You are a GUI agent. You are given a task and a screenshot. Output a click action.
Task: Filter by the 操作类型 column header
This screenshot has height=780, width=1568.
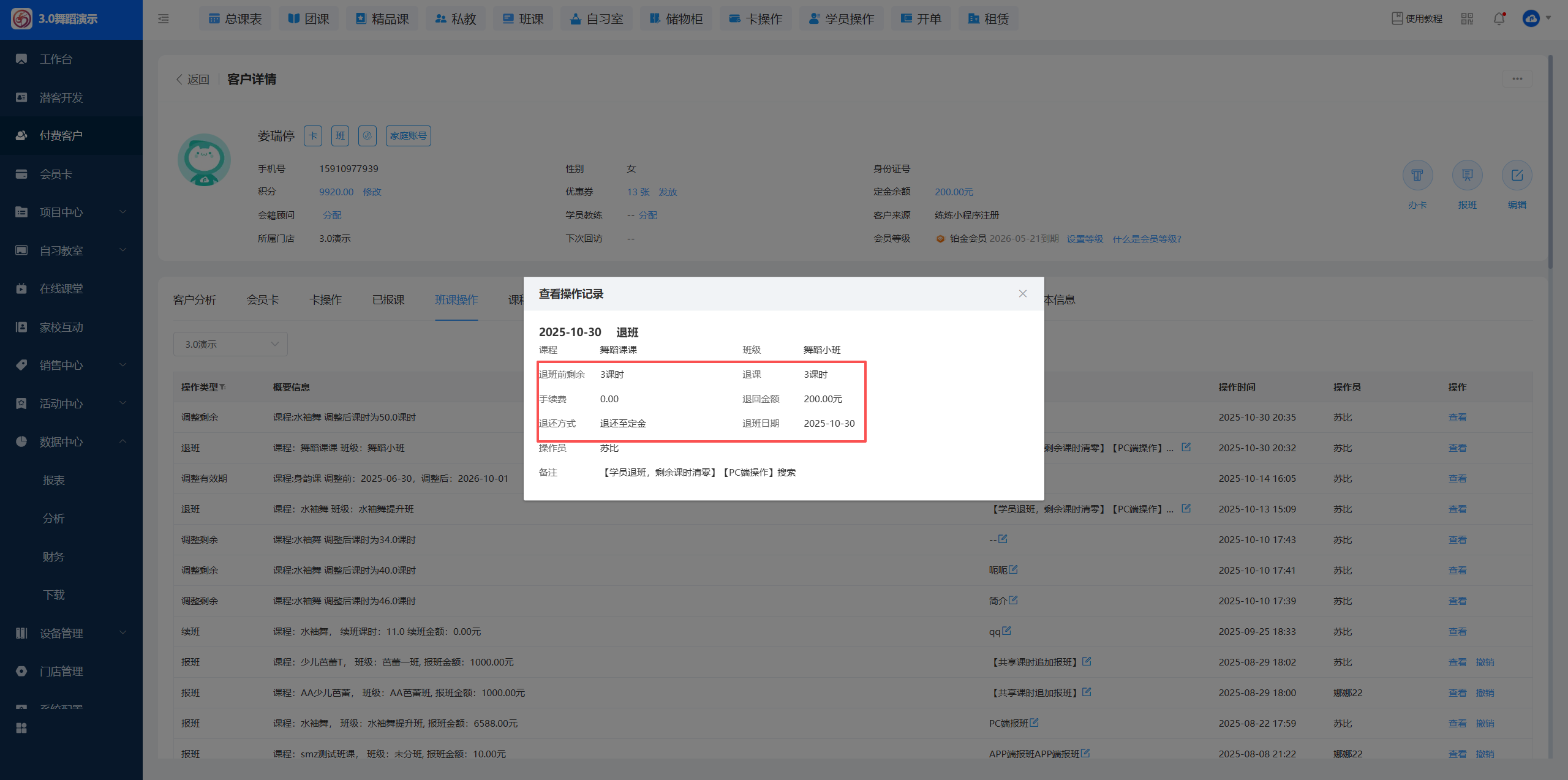click(223, 387)
